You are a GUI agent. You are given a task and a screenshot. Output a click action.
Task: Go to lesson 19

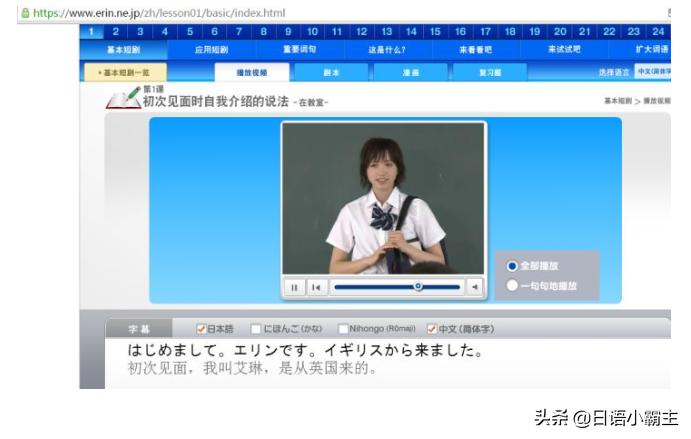[535, 32]
